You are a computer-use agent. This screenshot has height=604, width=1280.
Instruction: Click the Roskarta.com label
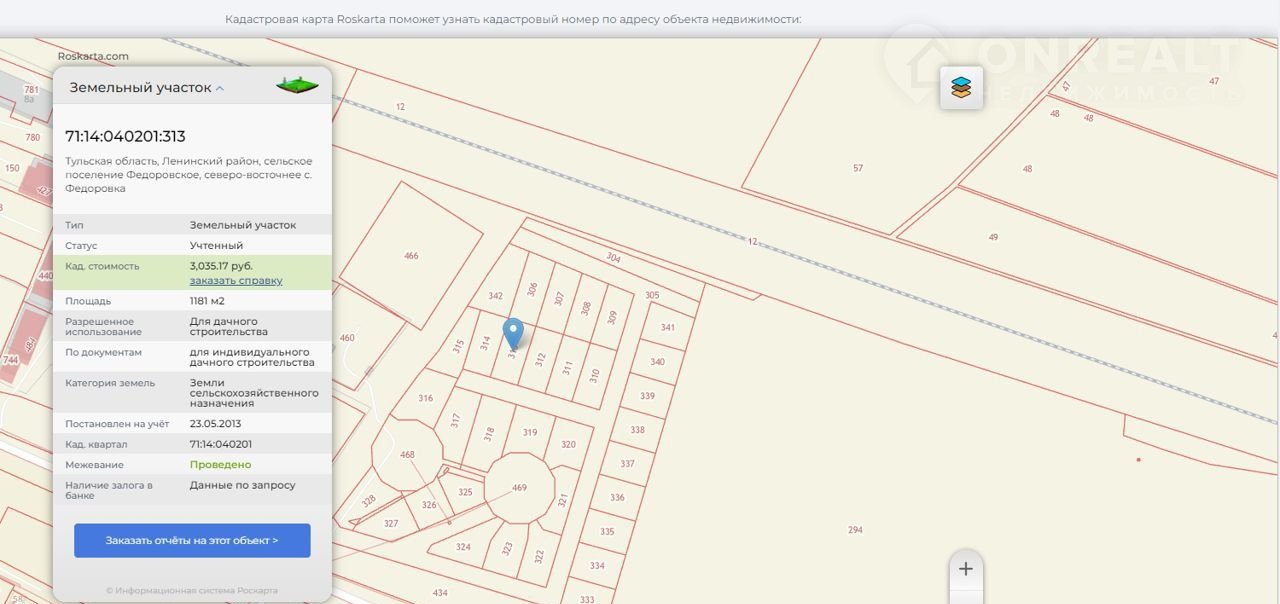(x=93, y=57)
